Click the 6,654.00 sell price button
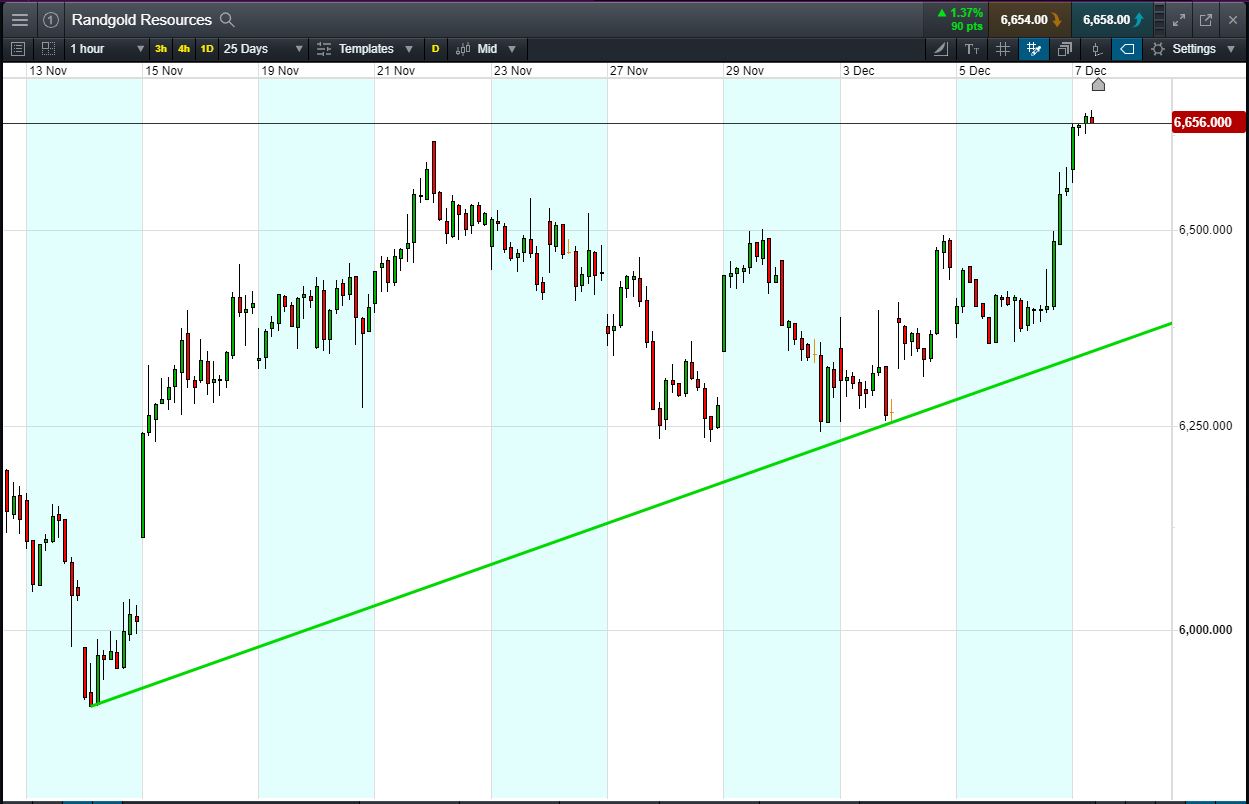1249x804 pixels. pyautogui.click(x=1030, y=19)
